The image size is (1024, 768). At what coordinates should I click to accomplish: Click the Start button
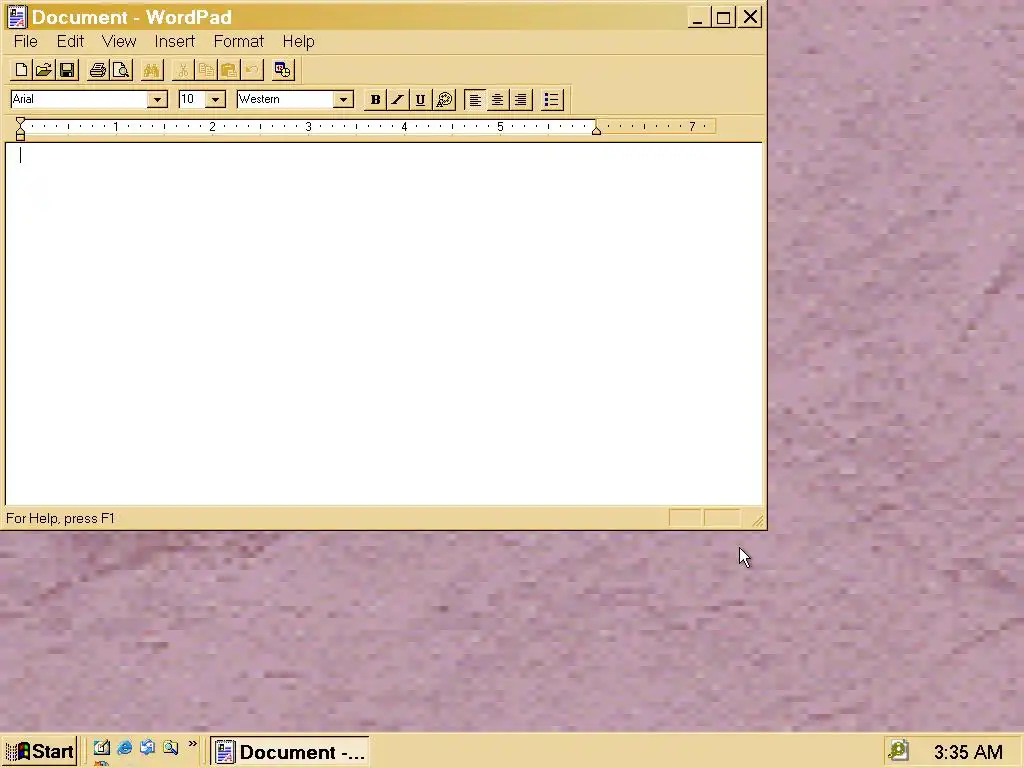tap(40, 752)
